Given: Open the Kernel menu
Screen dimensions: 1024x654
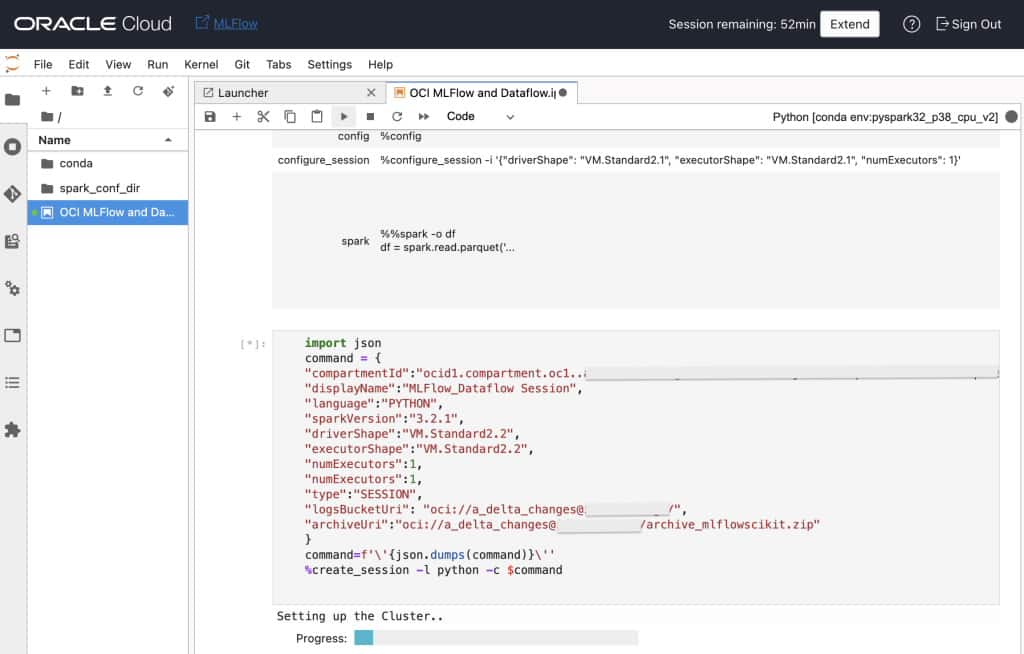Looking at the screenshot, I should (x=201, y=64).
